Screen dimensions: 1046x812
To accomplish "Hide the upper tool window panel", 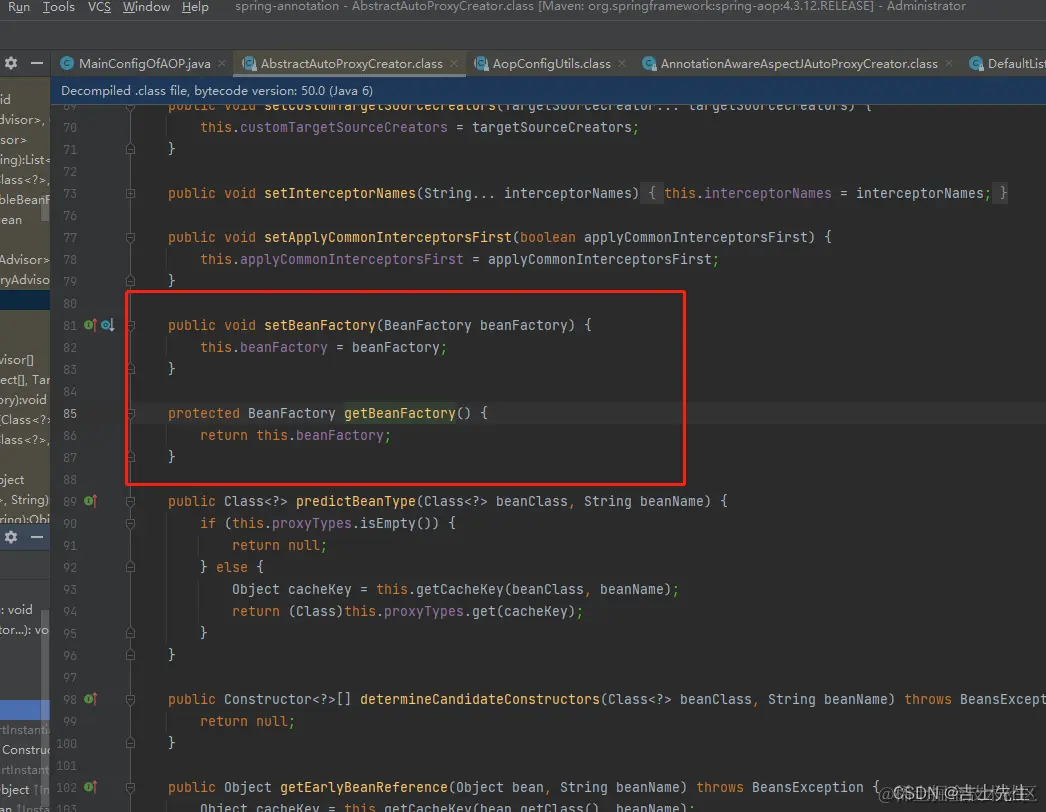I will pyautogui.click(x=37, y=63).
